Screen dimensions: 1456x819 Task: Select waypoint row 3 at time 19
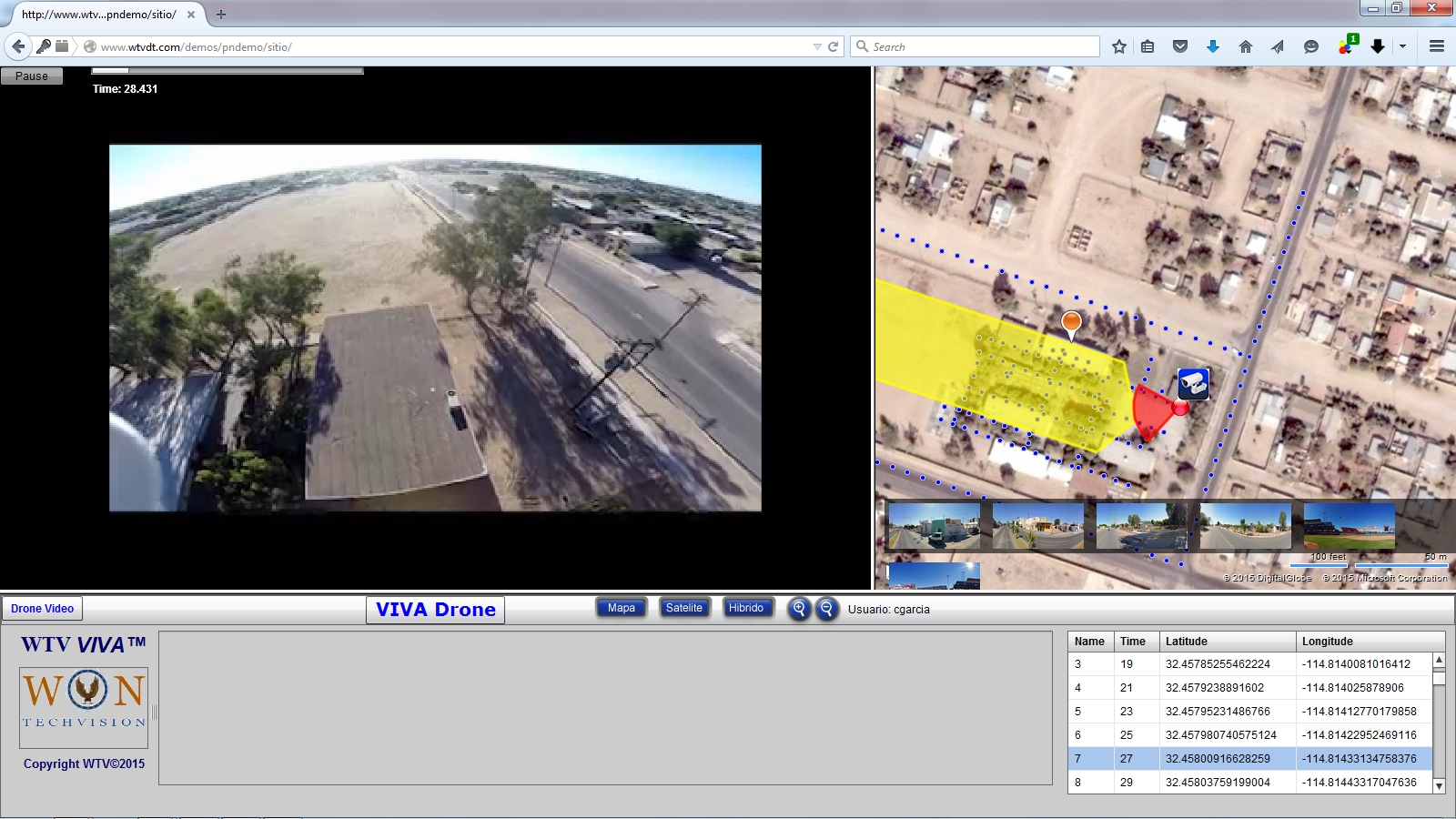tap(1249, 664)
